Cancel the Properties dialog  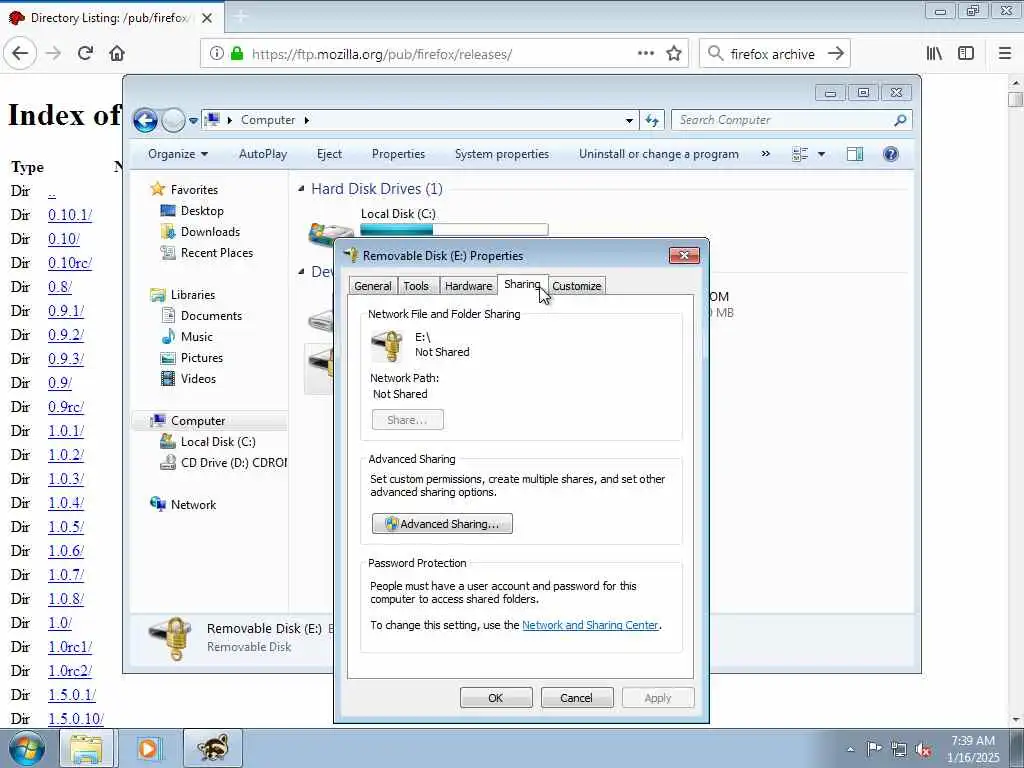pos(577,697)
